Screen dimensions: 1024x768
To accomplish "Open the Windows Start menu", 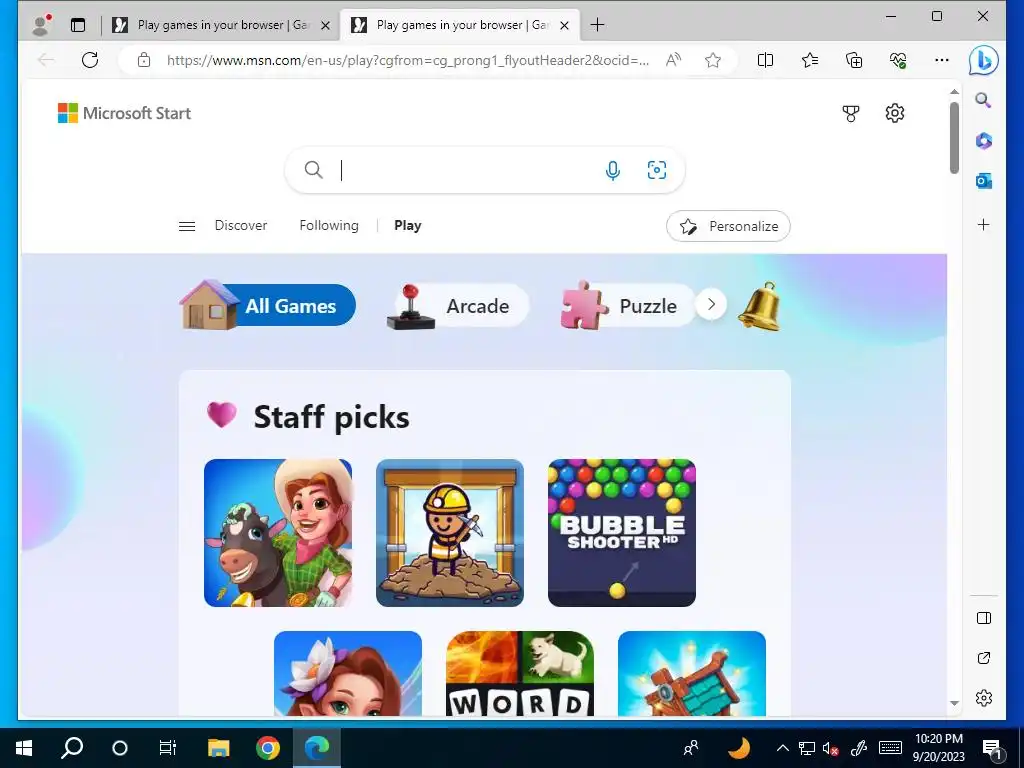I will (x=24, y=748).
